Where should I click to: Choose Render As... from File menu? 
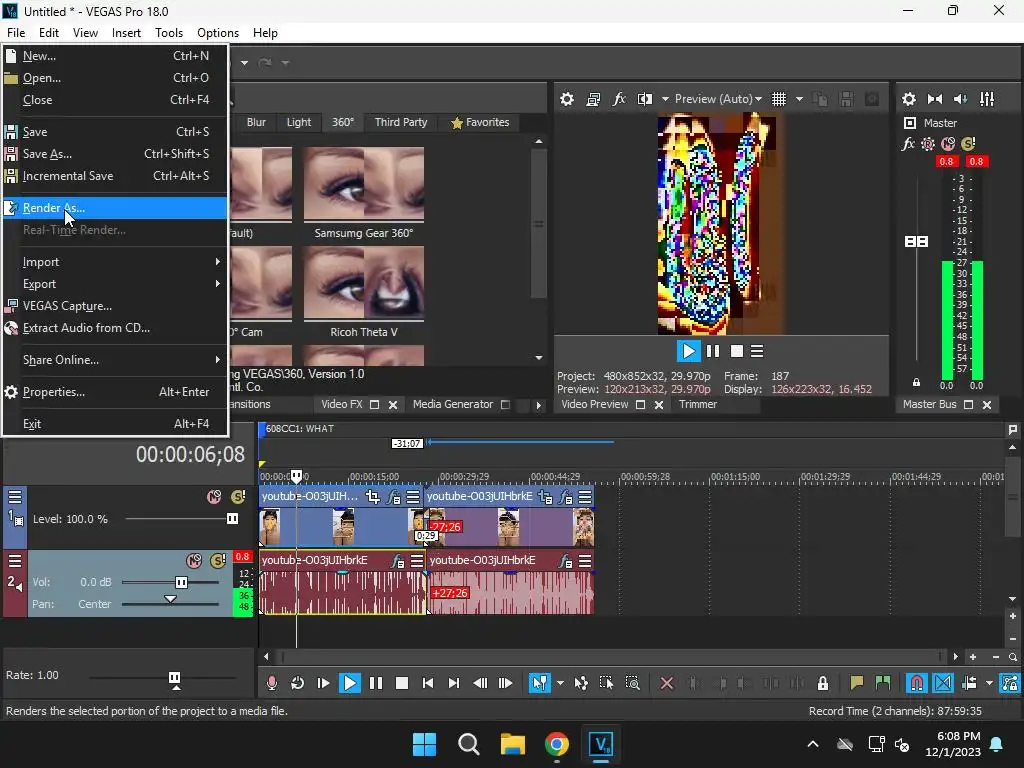(54, 208)
